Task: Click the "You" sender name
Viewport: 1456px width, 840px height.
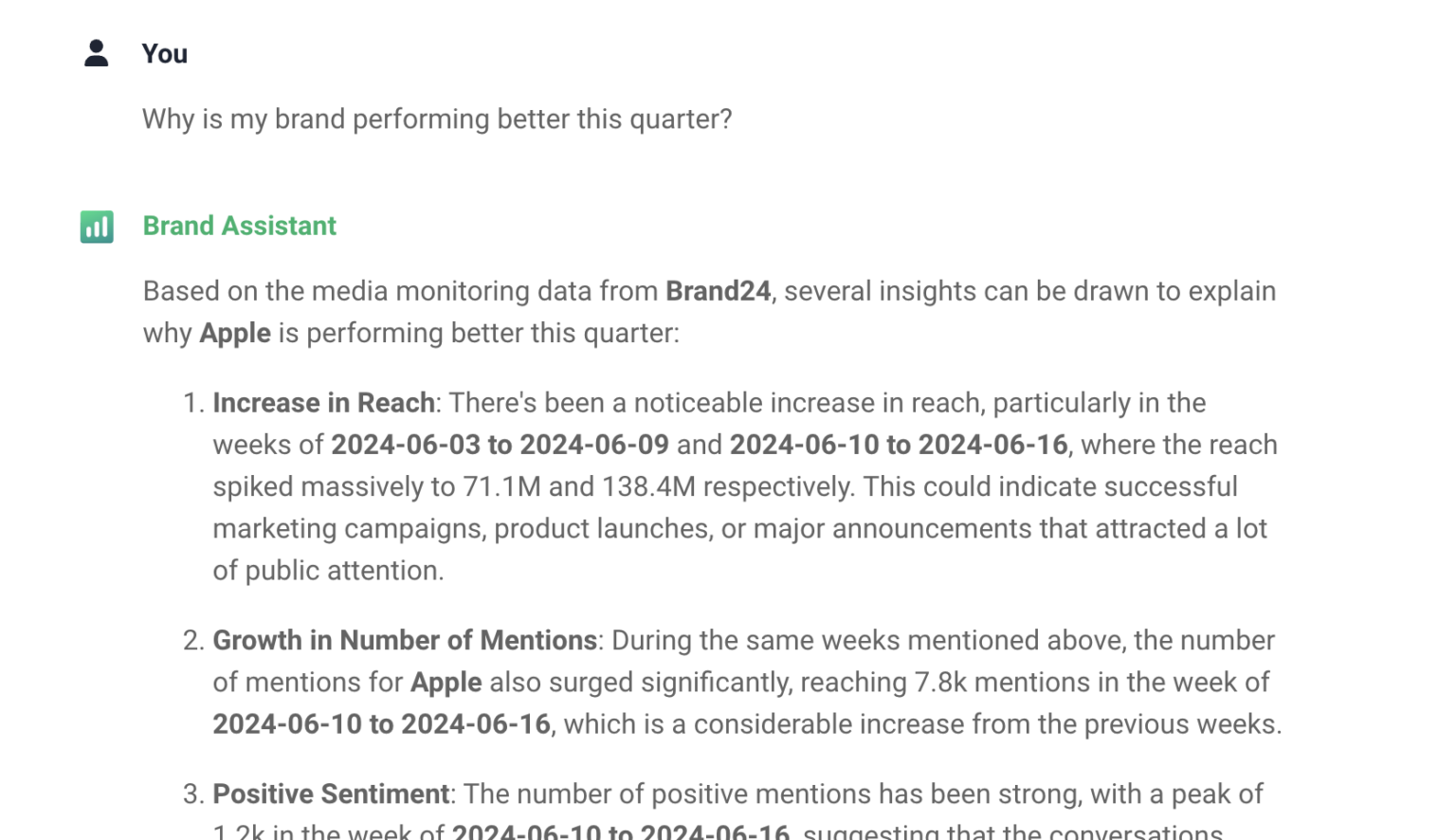Action: 165,54
